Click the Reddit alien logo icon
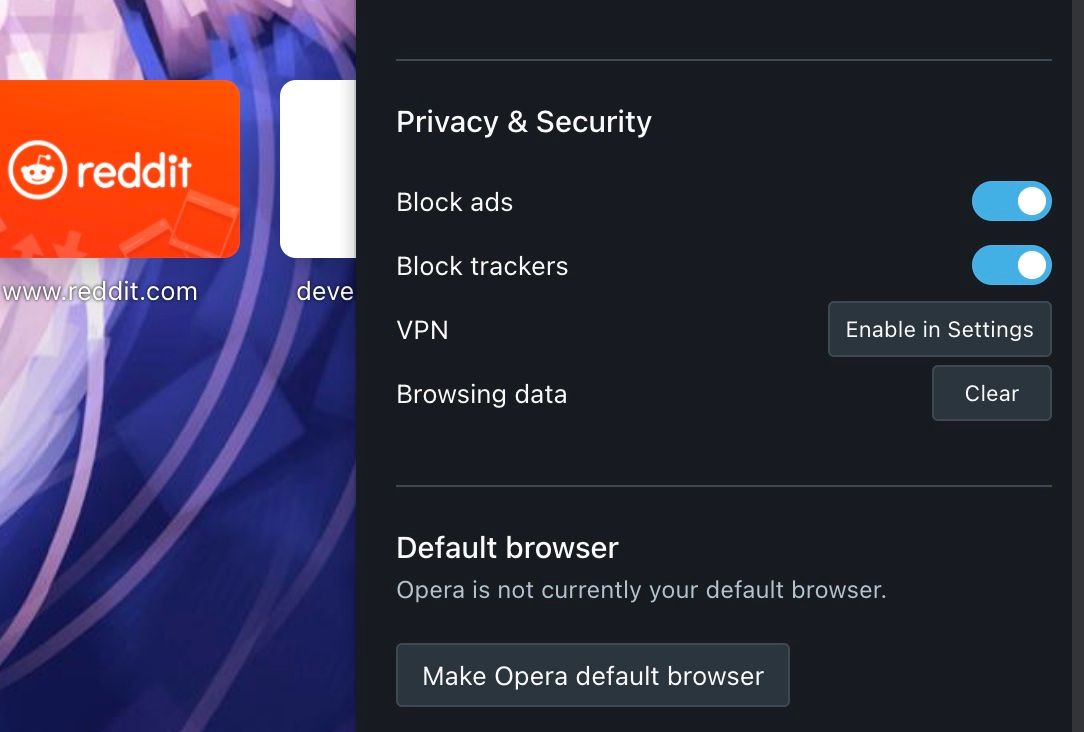1084x732 pixels. [38, 171]
